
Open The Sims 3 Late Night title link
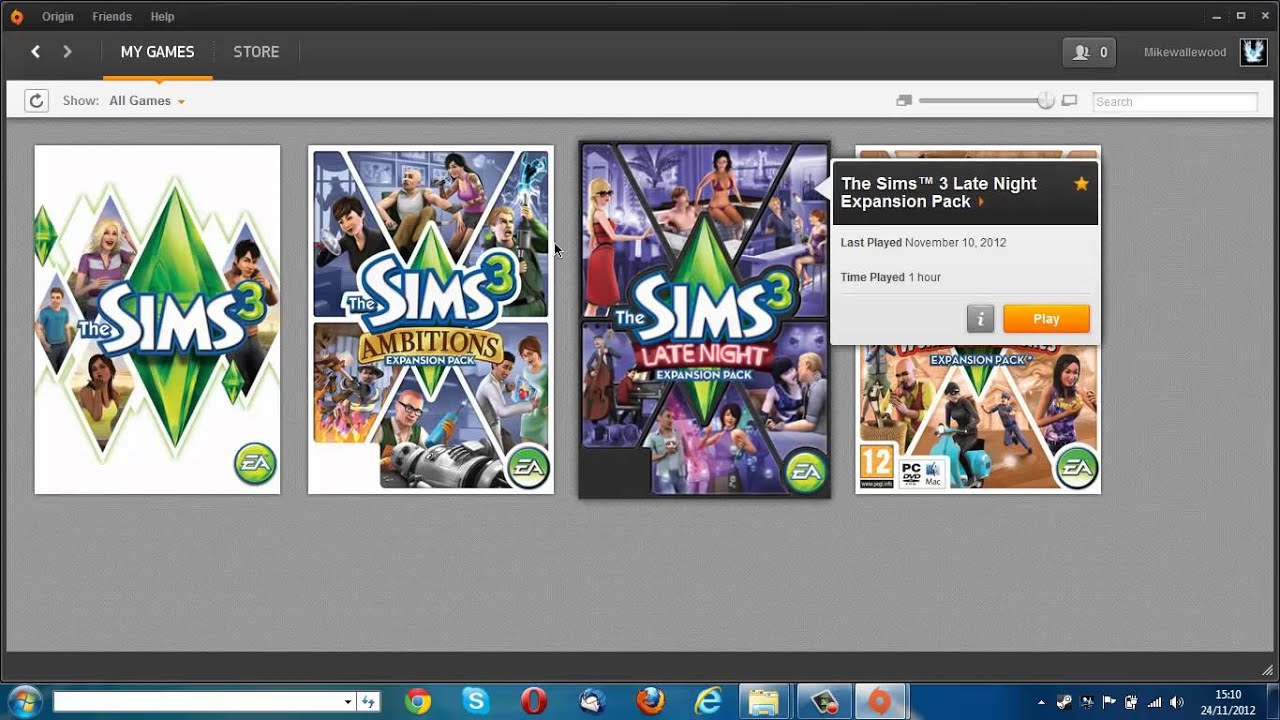point(939,193)
